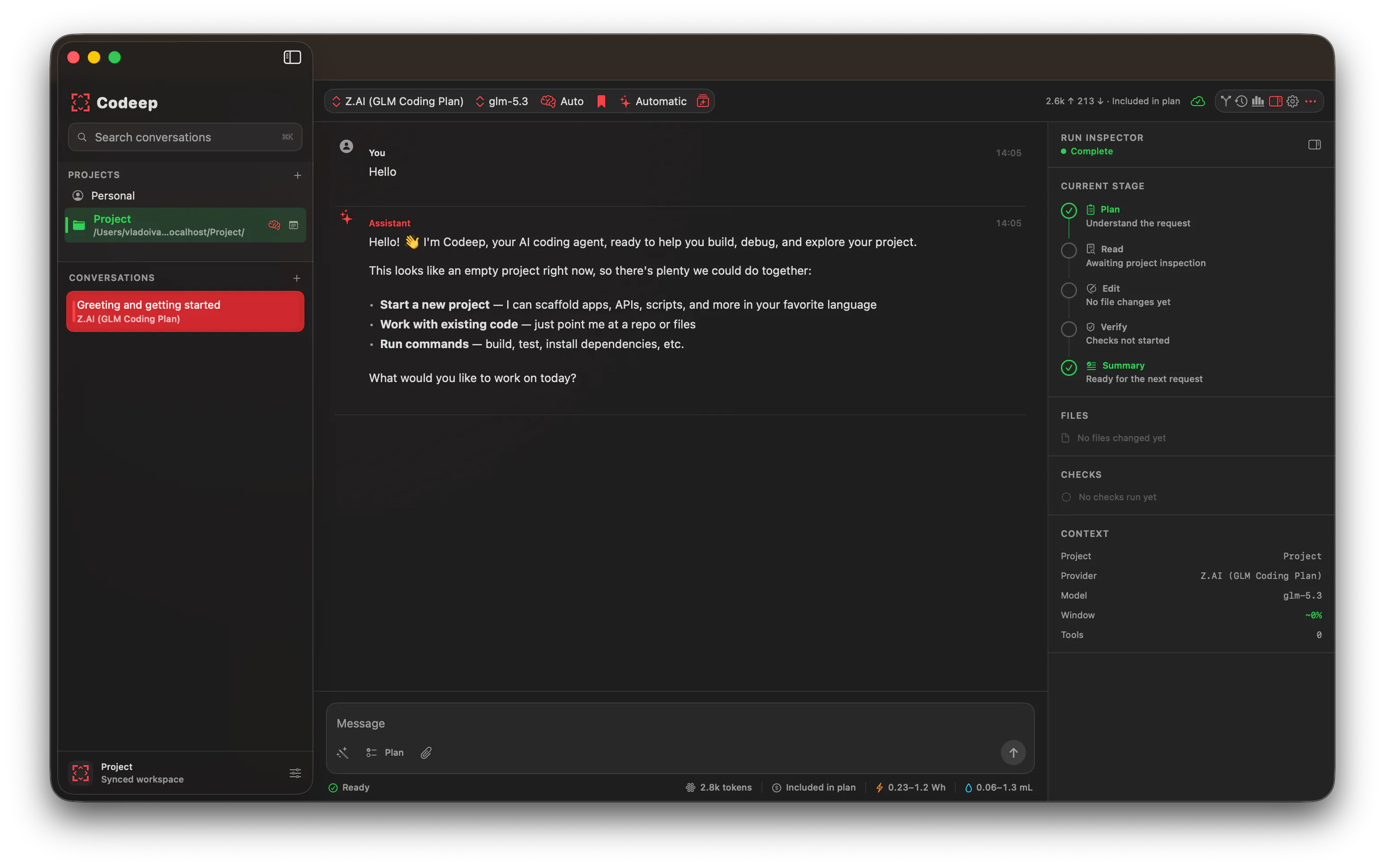The width and height of the screenshot is (1385, 868).
Task: Open workspace settings sliders icon
Action: pyautogui.click(x=295, y=773)
